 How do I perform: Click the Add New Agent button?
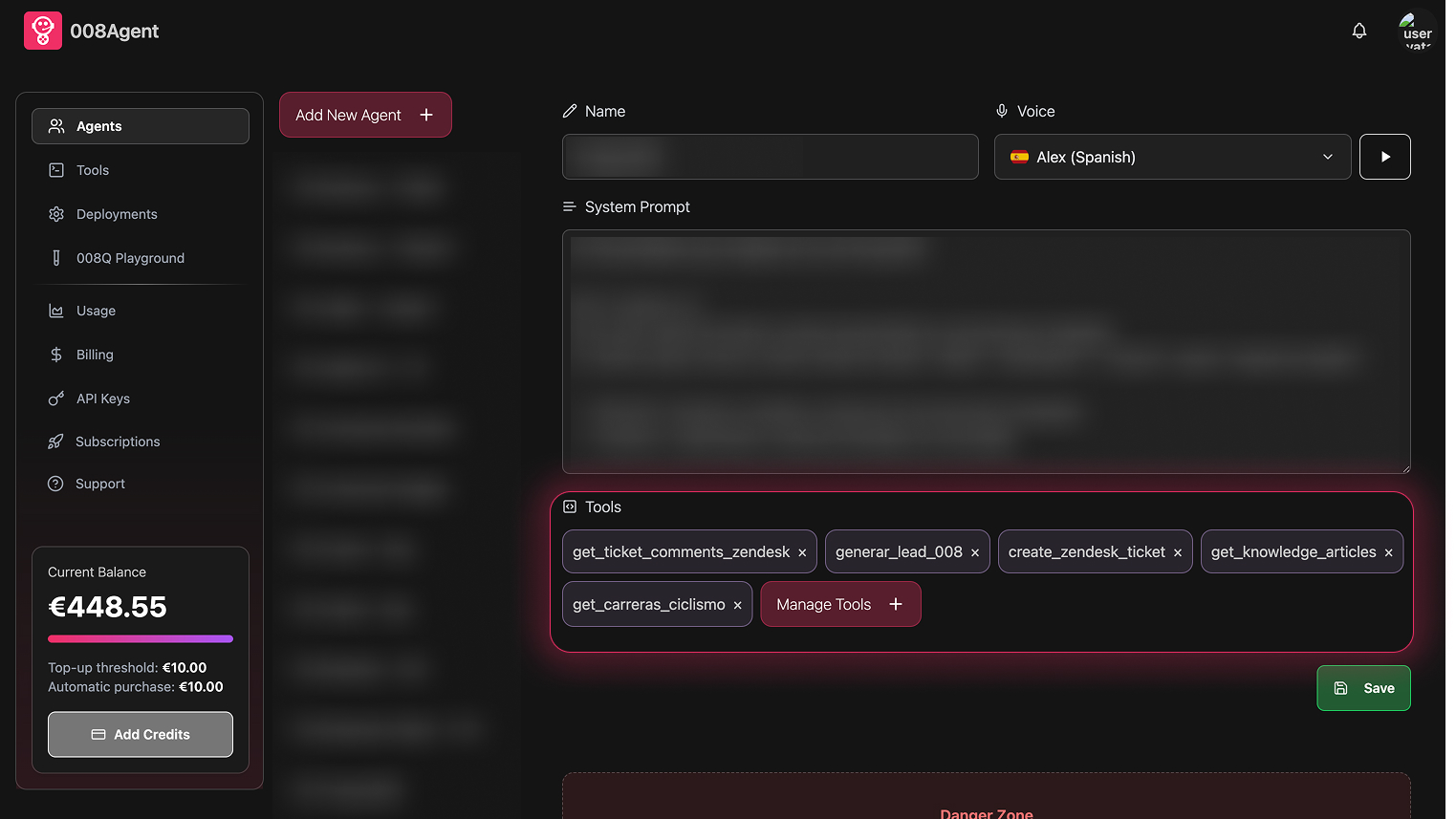point(365,114)
